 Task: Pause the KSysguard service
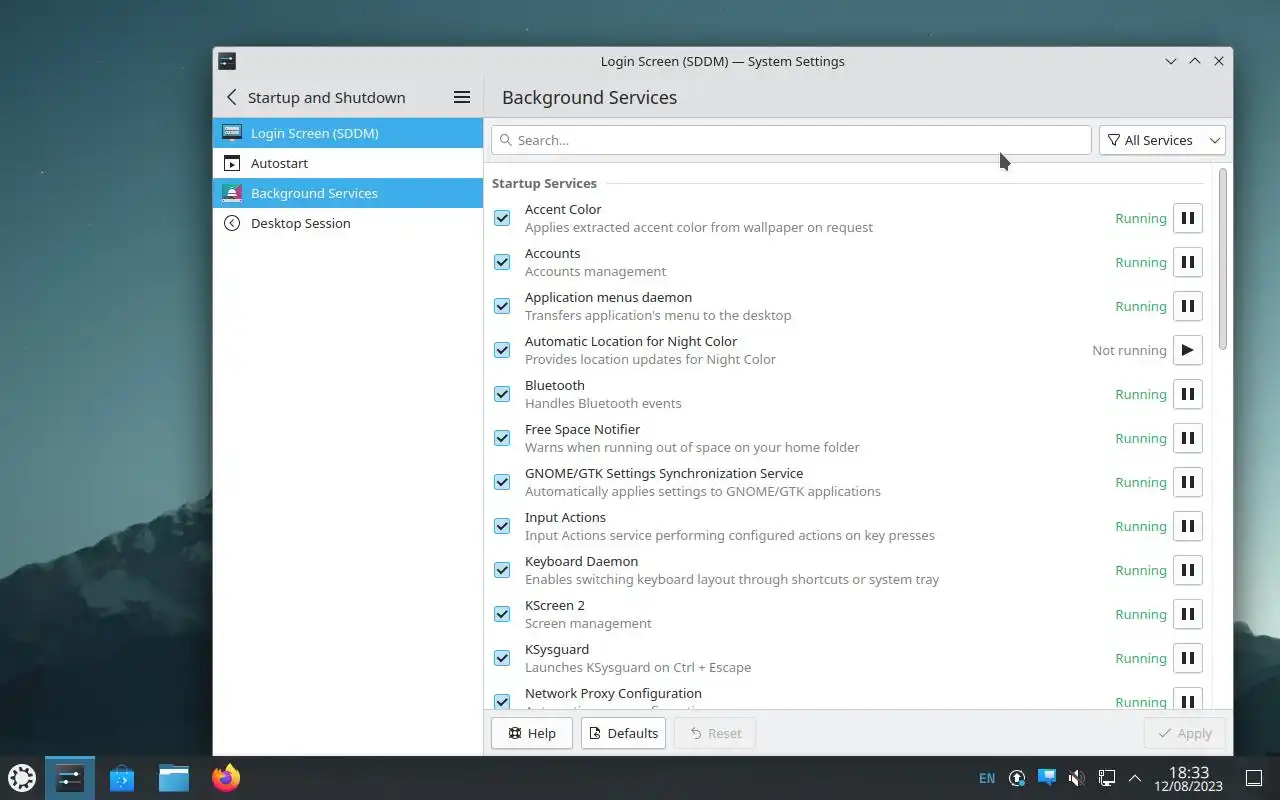tap(1187, 658)
